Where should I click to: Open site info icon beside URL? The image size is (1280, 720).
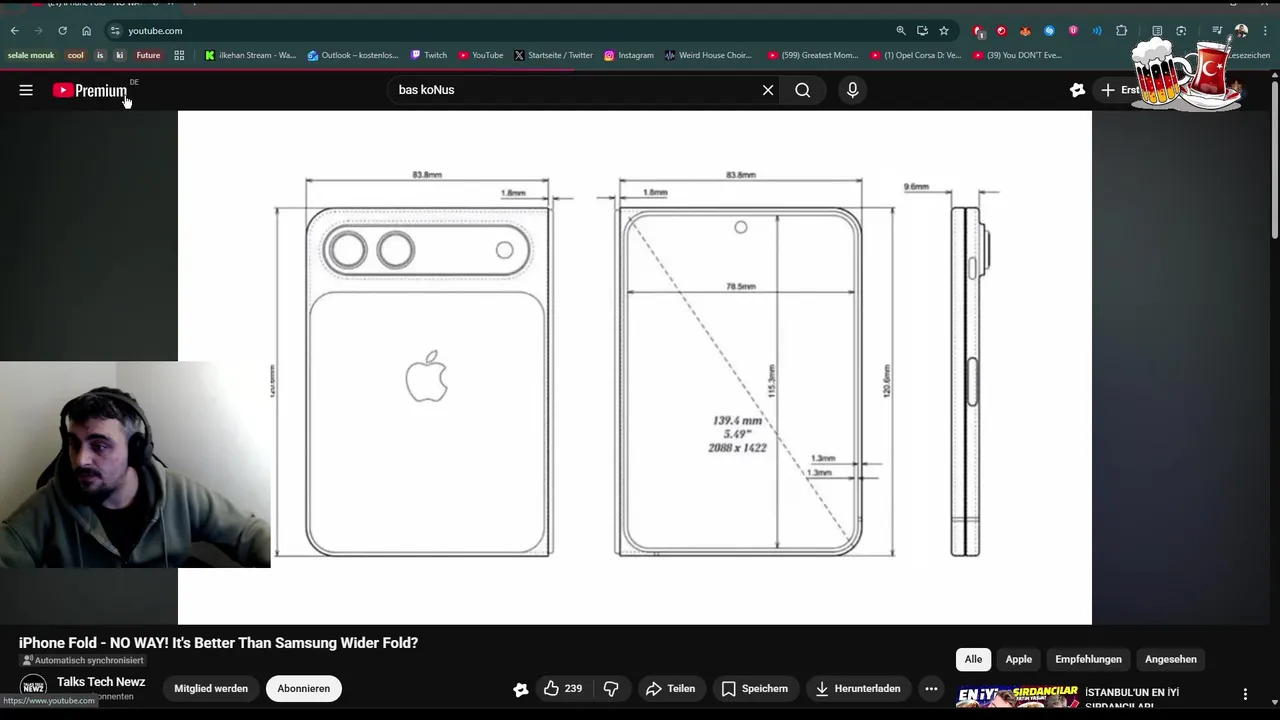point(115,31)
